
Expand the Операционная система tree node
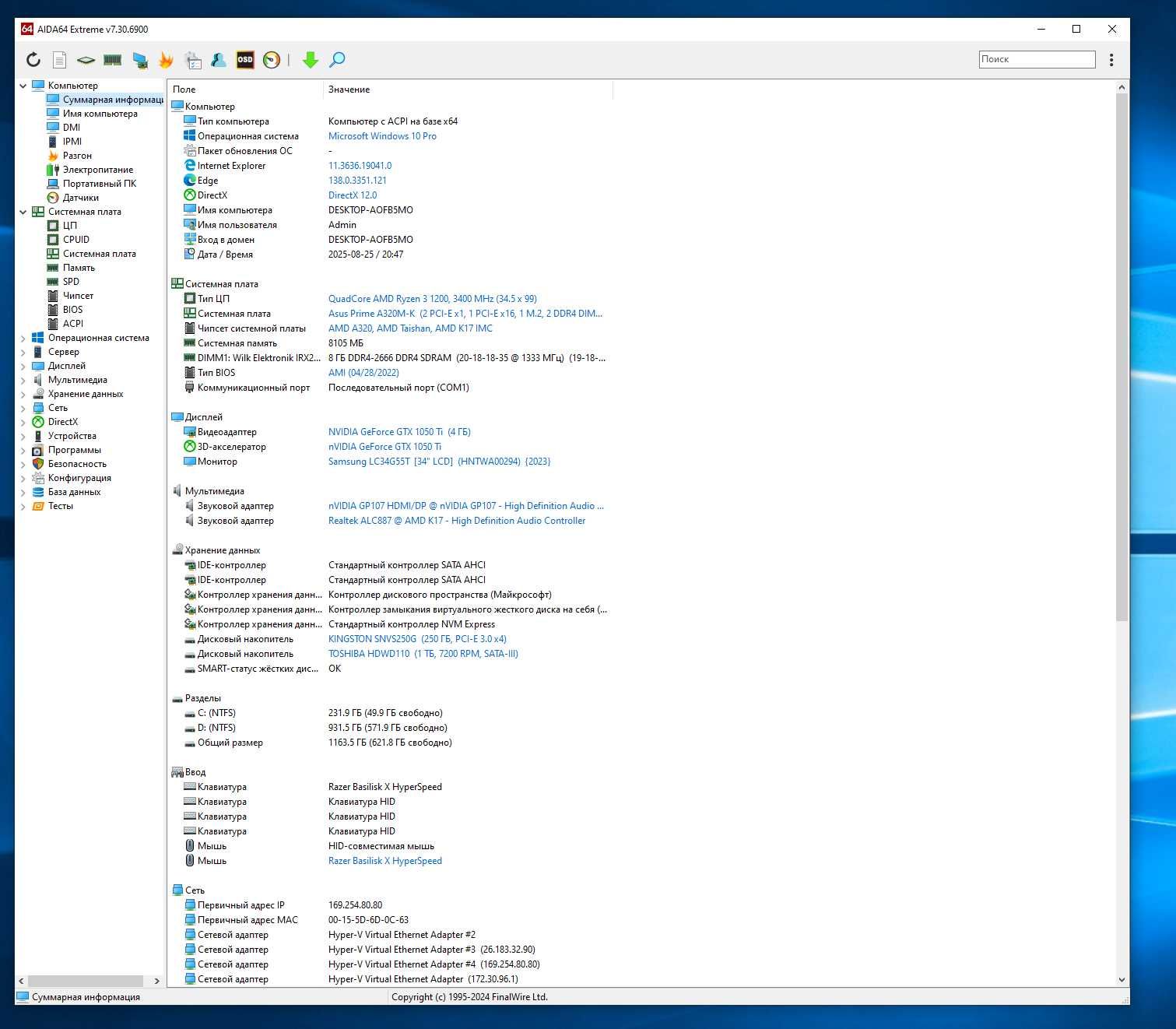pyautogui.click(x=23, y=338)
